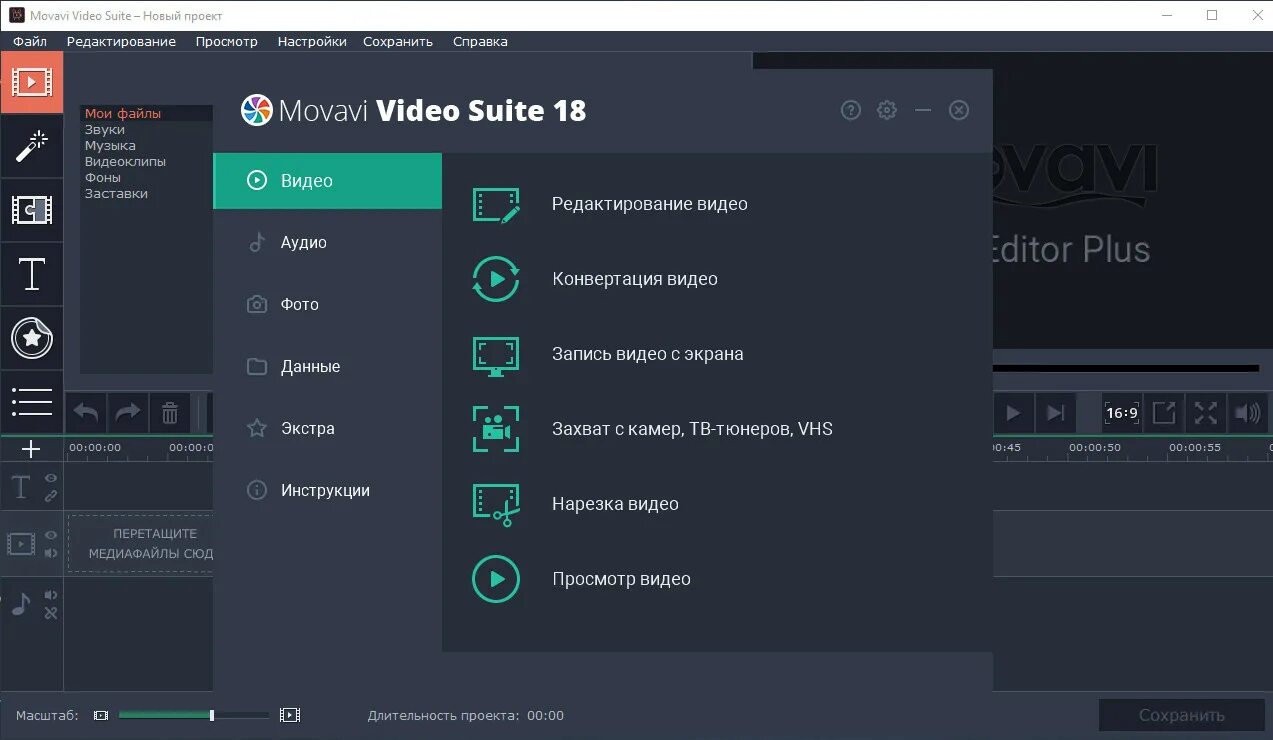Add a new track with plus icon
This screenshot has width=1273, height=740.
coord(31,449)
